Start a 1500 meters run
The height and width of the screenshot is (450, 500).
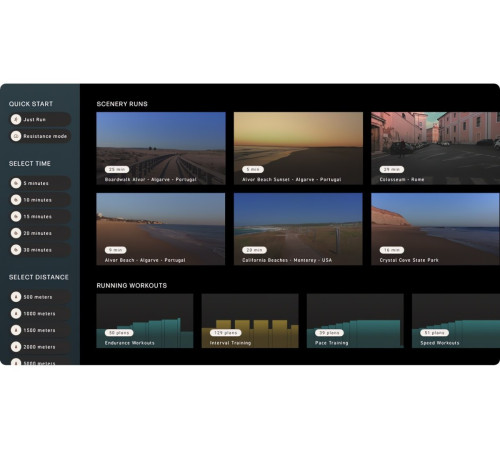click(x=40, y=330)
